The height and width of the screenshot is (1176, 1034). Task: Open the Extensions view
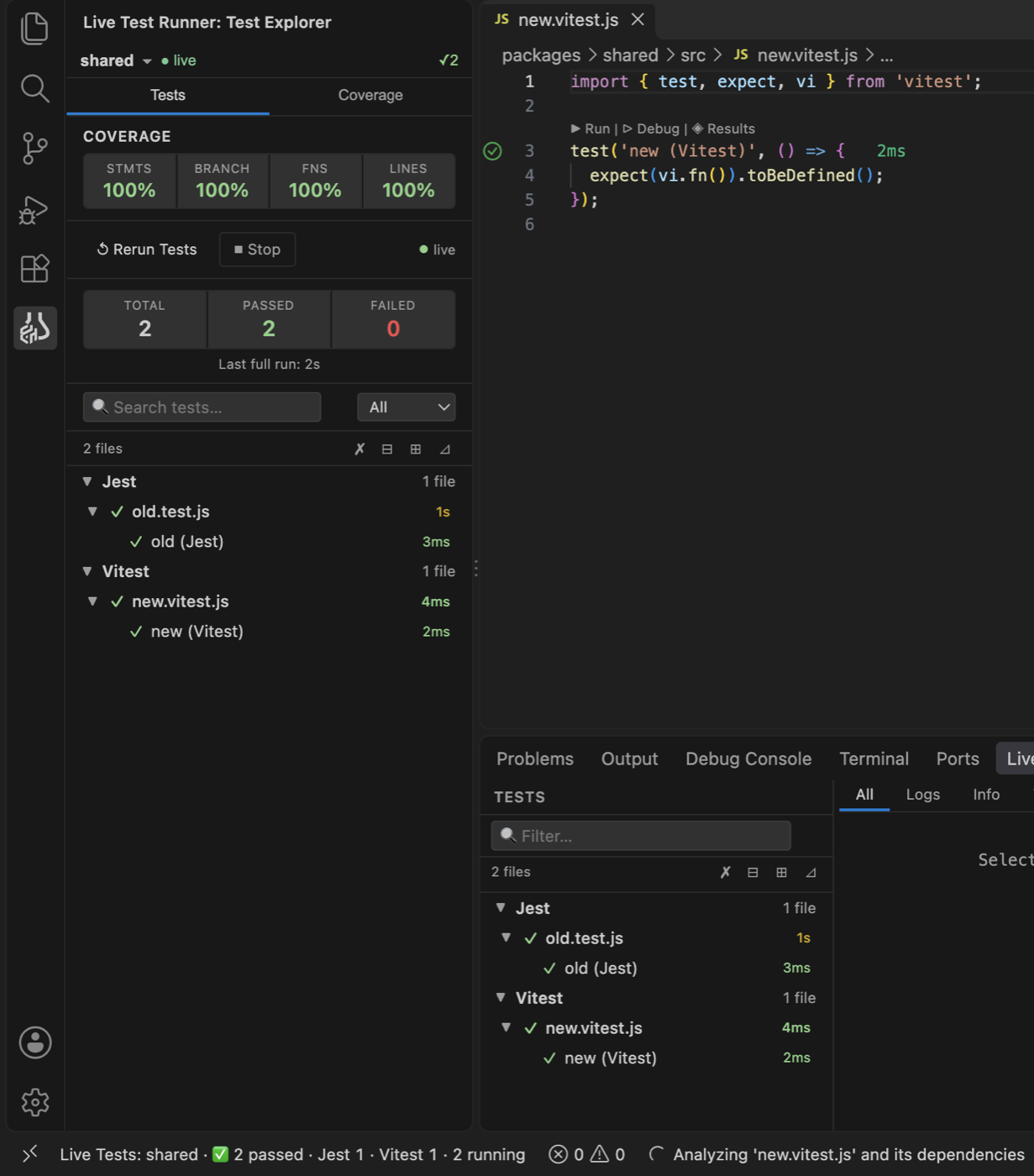click(34, 269)
